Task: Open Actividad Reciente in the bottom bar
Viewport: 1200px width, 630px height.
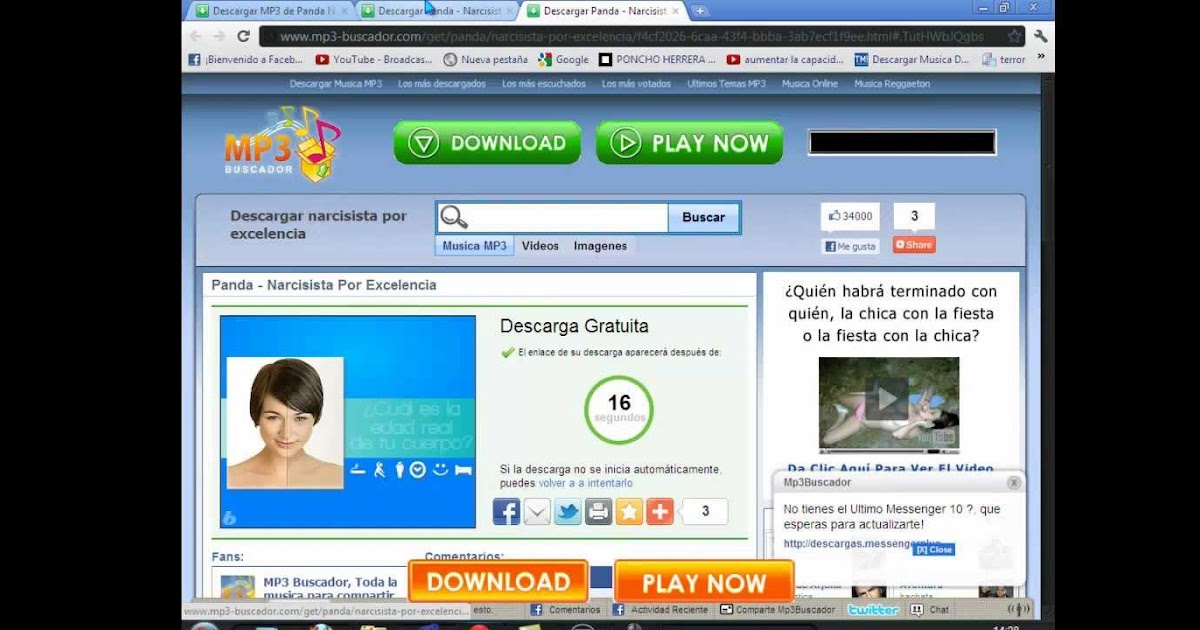Action: point(661,609)
